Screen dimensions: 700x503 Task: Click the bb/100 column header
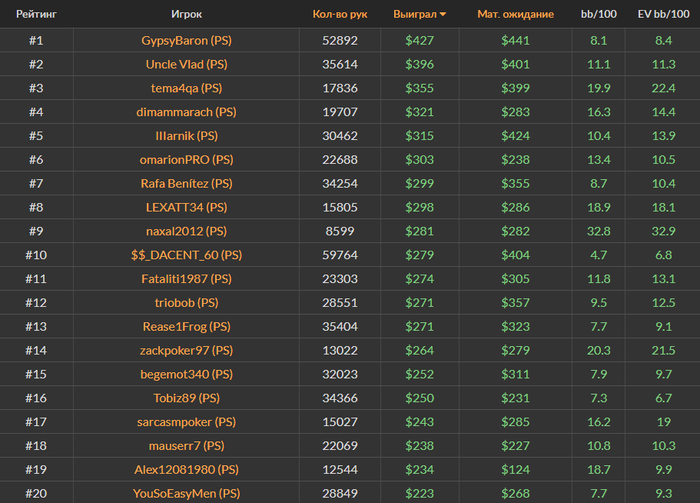[x=599, y=14]
